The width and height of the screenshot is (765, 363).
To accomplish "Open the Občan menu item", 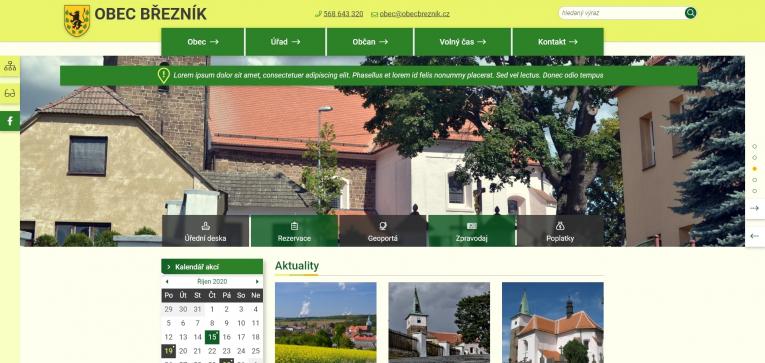I will (370, 42).
